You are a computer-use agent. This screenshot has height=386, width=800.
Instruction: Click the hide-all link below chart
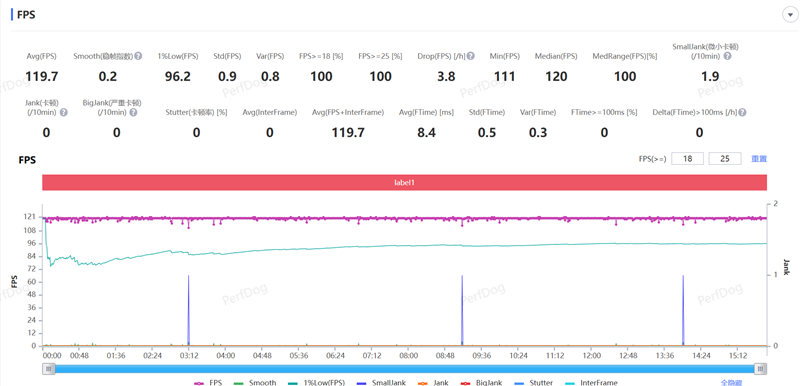coord(731,382)
